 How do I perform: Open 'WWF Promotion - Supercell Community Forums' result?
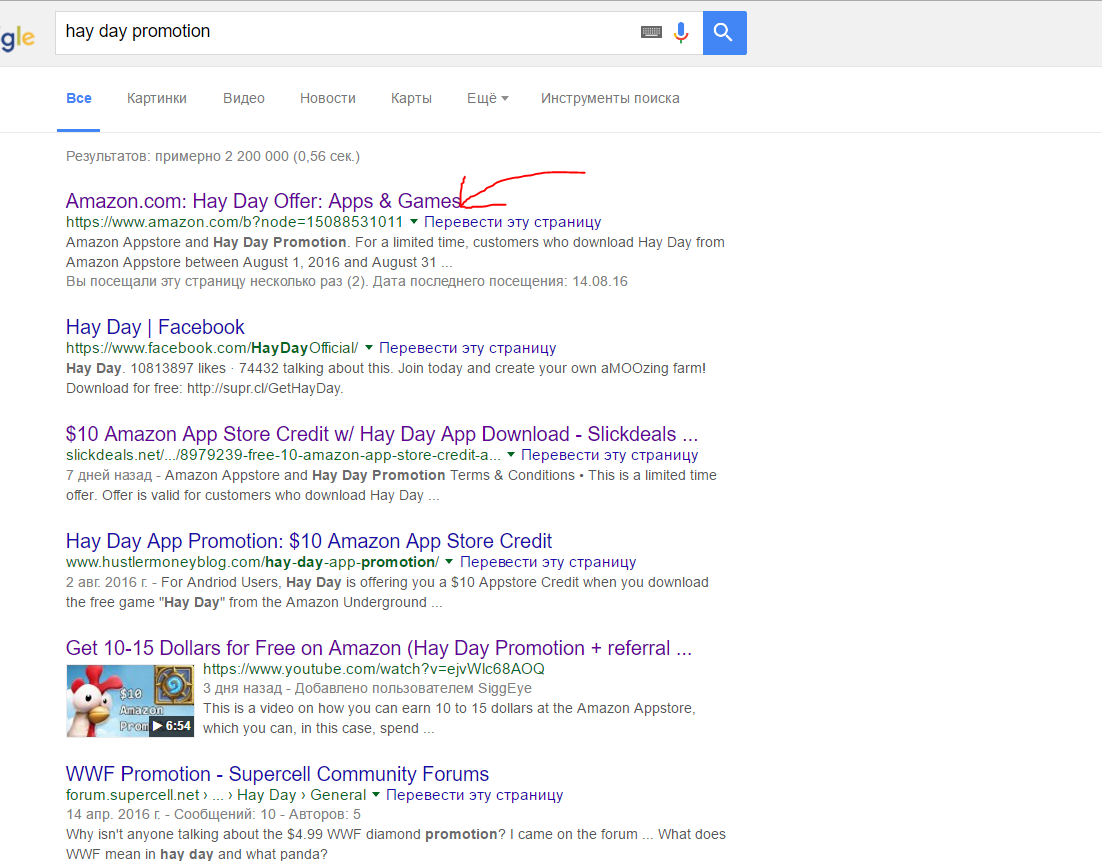[278, 774]
